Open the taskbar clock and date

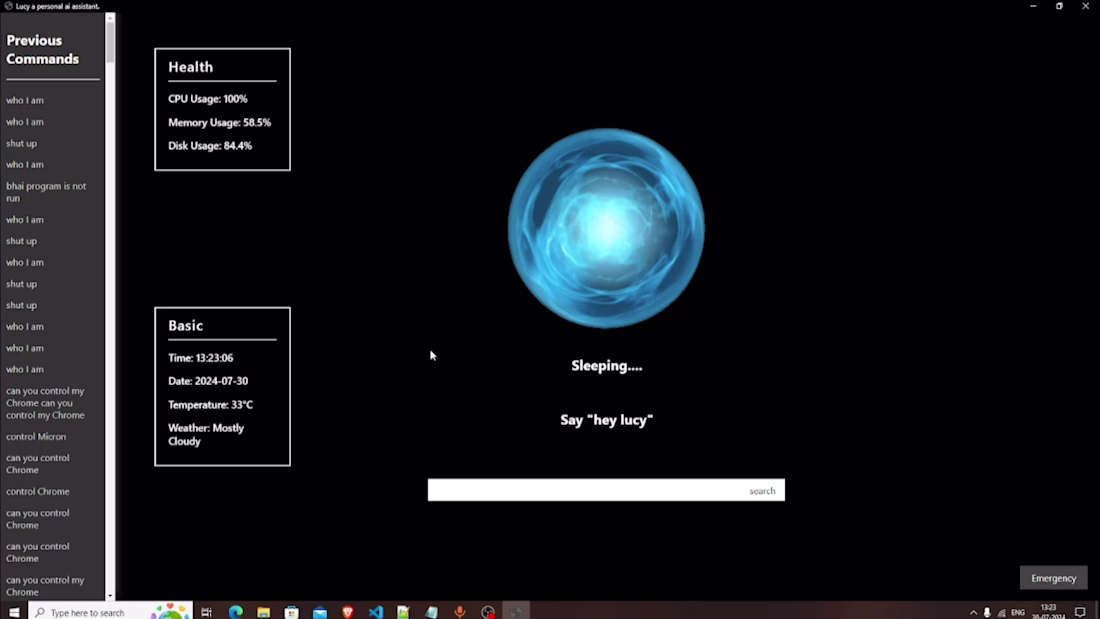(1048, 612)
